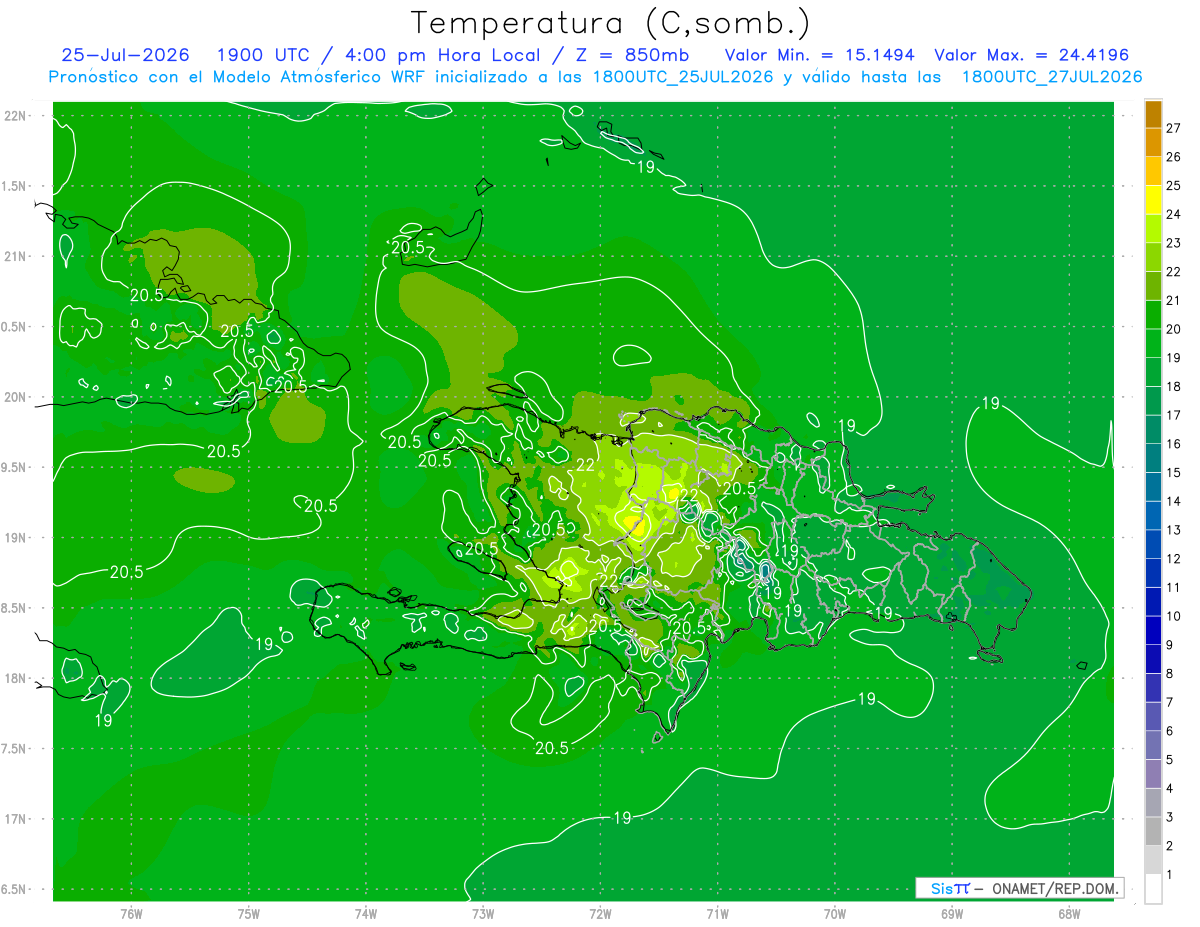Screen dimensions: 1200x927
Task: Click color scale label "3"
Action: (1170, 817)
